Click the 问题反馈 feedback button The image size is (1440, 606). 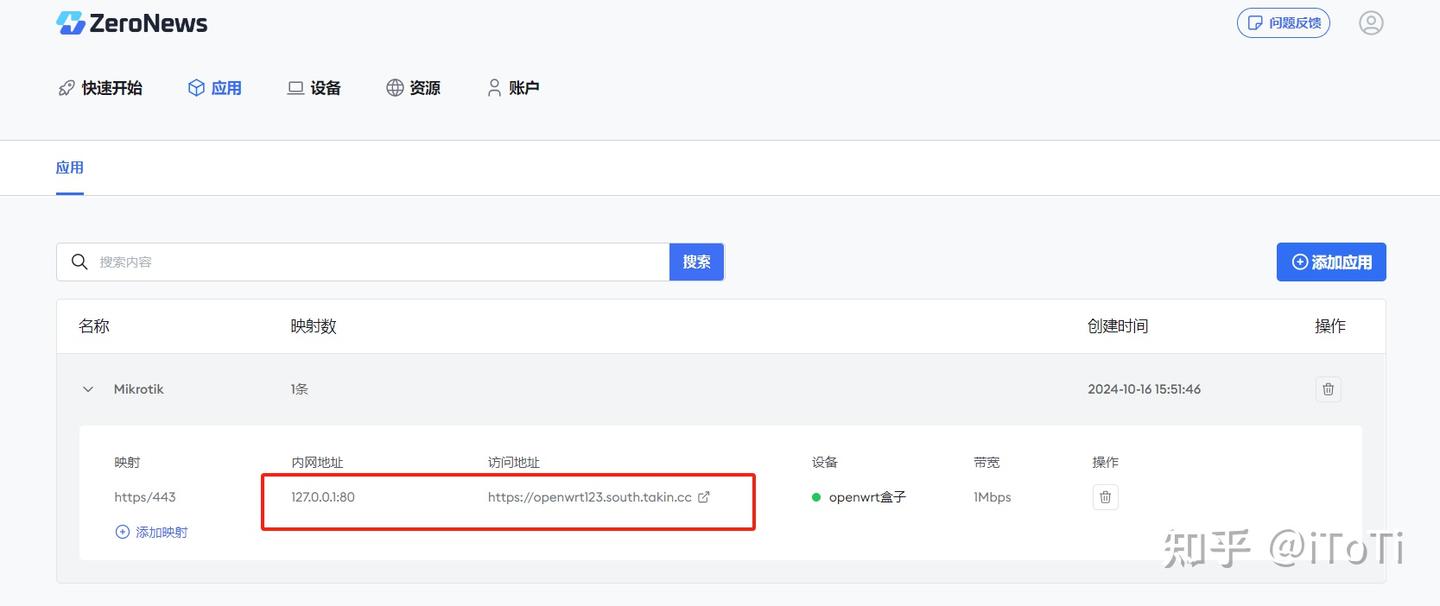coord(1283,22)
